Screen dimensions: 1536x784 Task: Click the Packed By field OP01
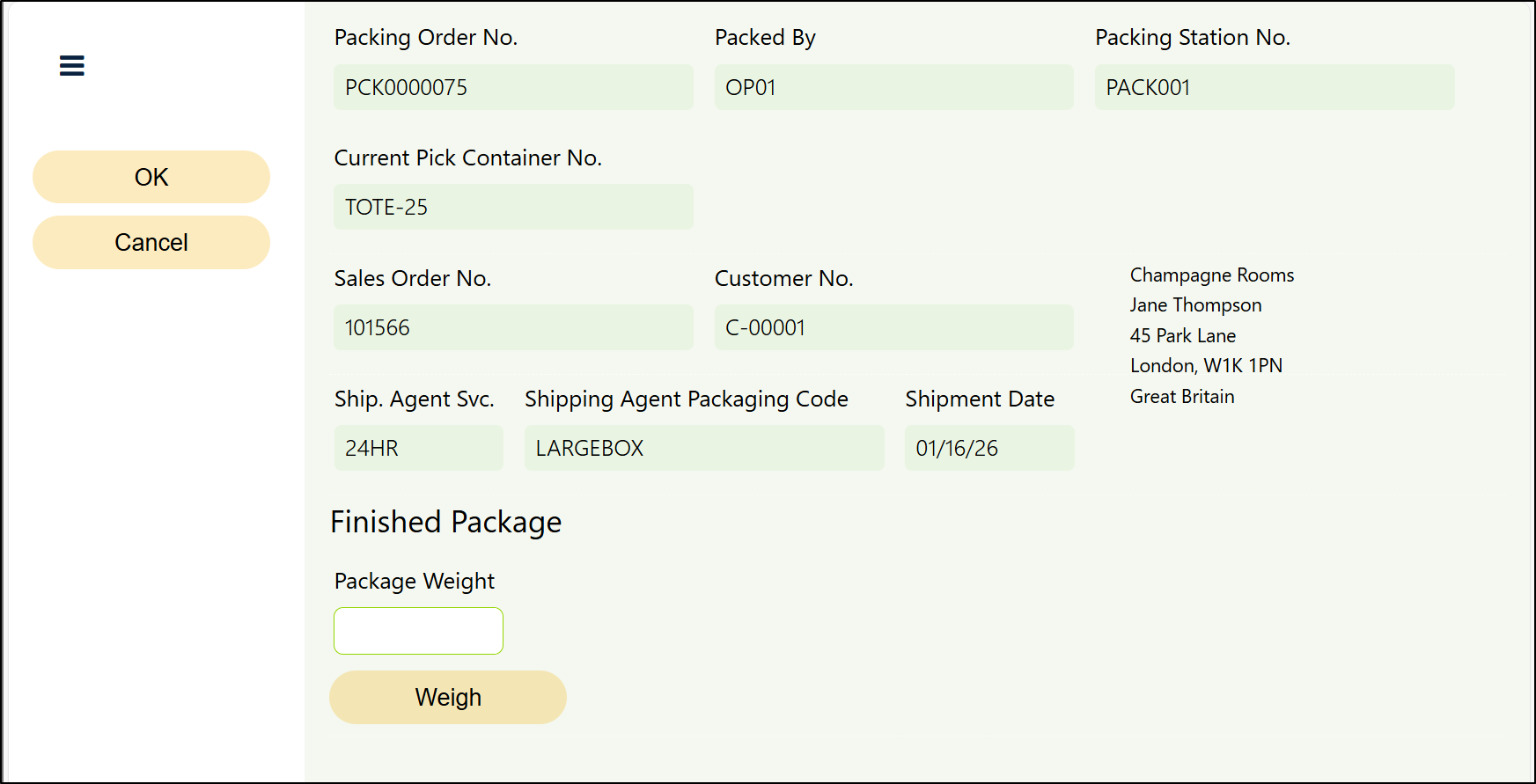point(893,87)
